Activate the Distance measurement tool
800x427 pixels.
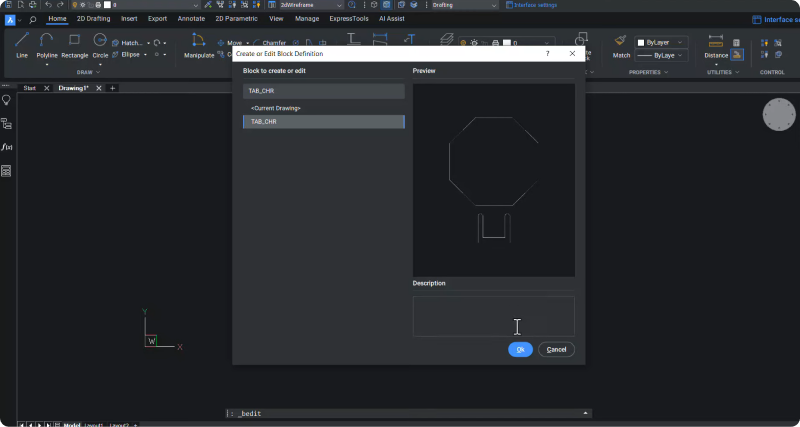(716, 45)
